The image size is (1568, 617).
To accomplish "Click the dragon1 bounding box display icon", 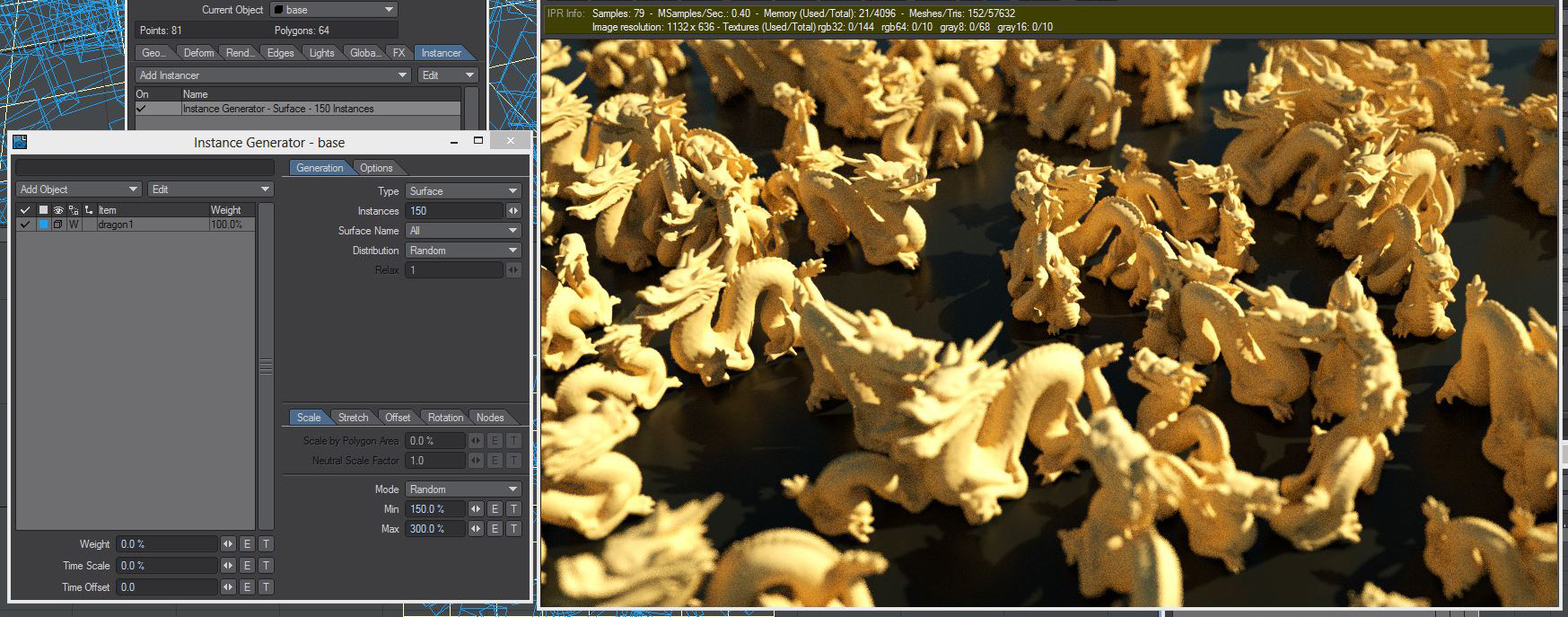I will pyautogui.click(x=58, y=225).
